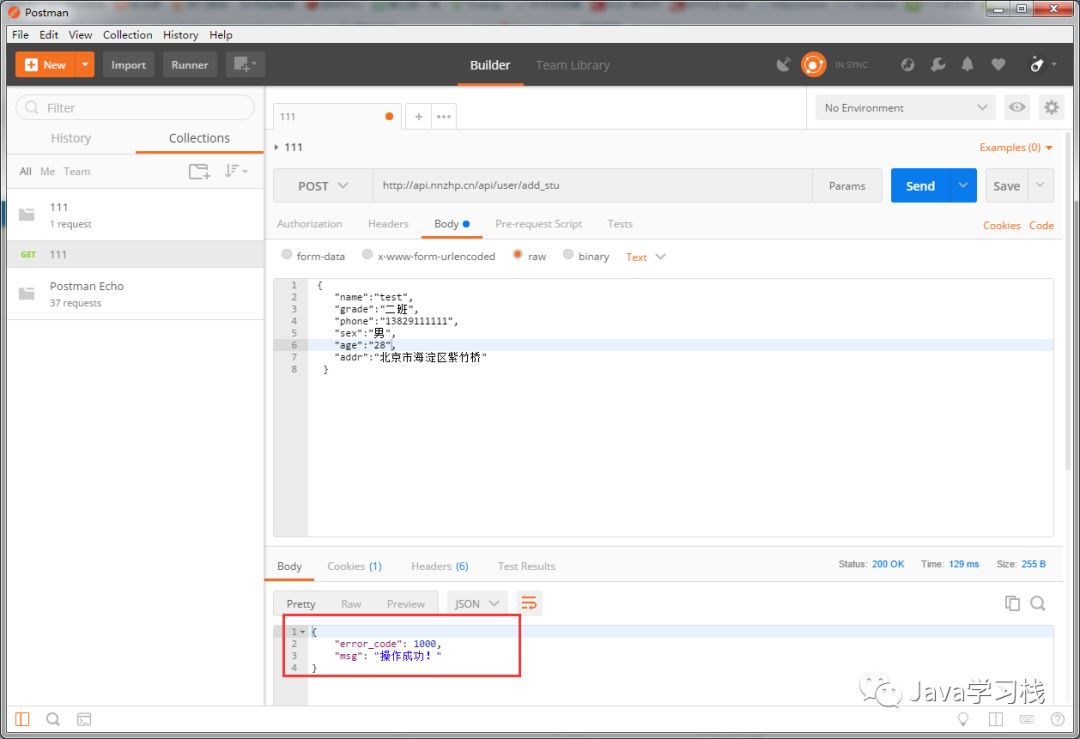Image resolution: width=1080 pixels, height=739 pixels.
Task: Open the response Cookies (1) tab
Action: coord(354,566)
